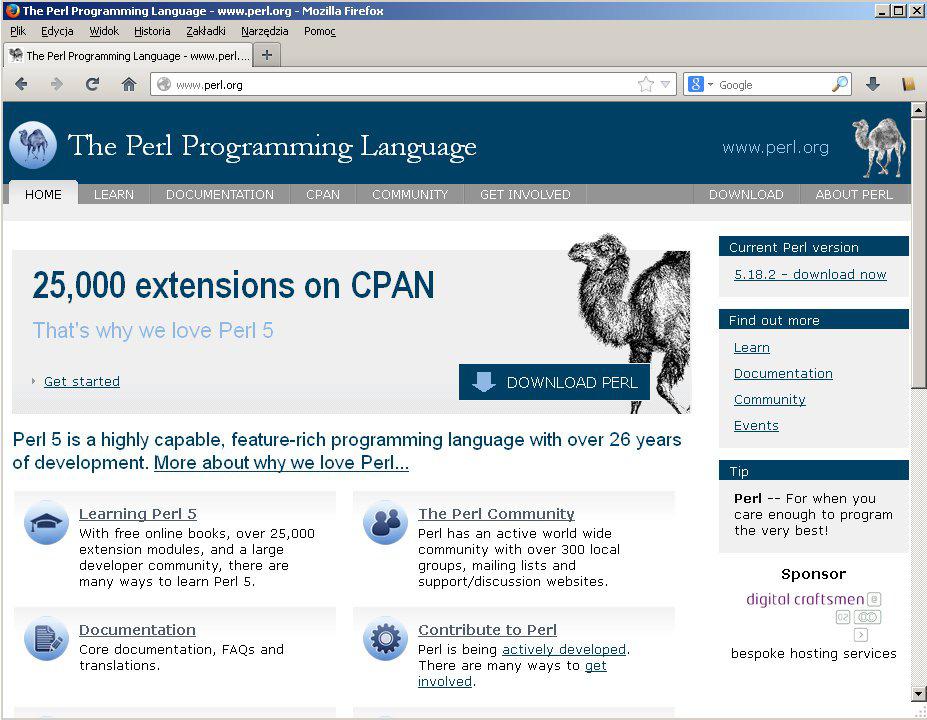Viewport: 927px width, 720px height.
Task: Open the bookmarks icon in toolbar
Action: point(909,85)
